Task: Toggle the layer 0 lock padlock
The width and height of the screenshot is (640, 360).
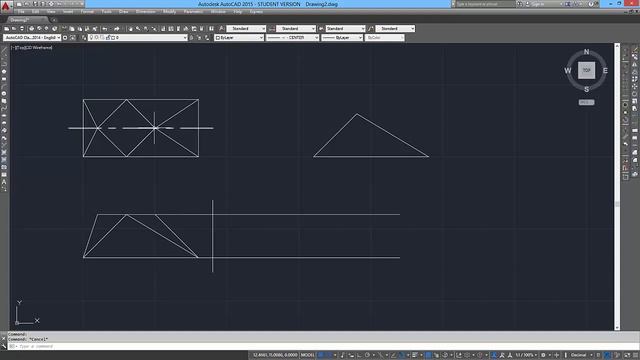Action: click(x=108, y=38)
